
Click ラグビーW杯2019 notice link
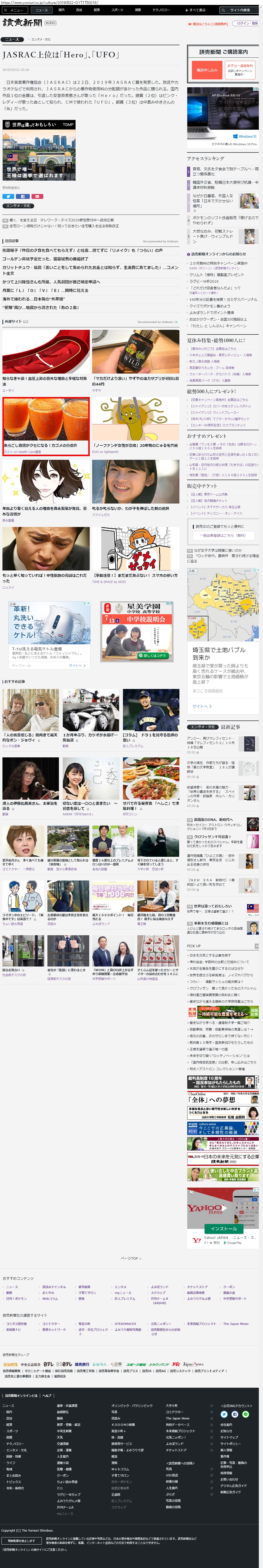tap(203, 282)
